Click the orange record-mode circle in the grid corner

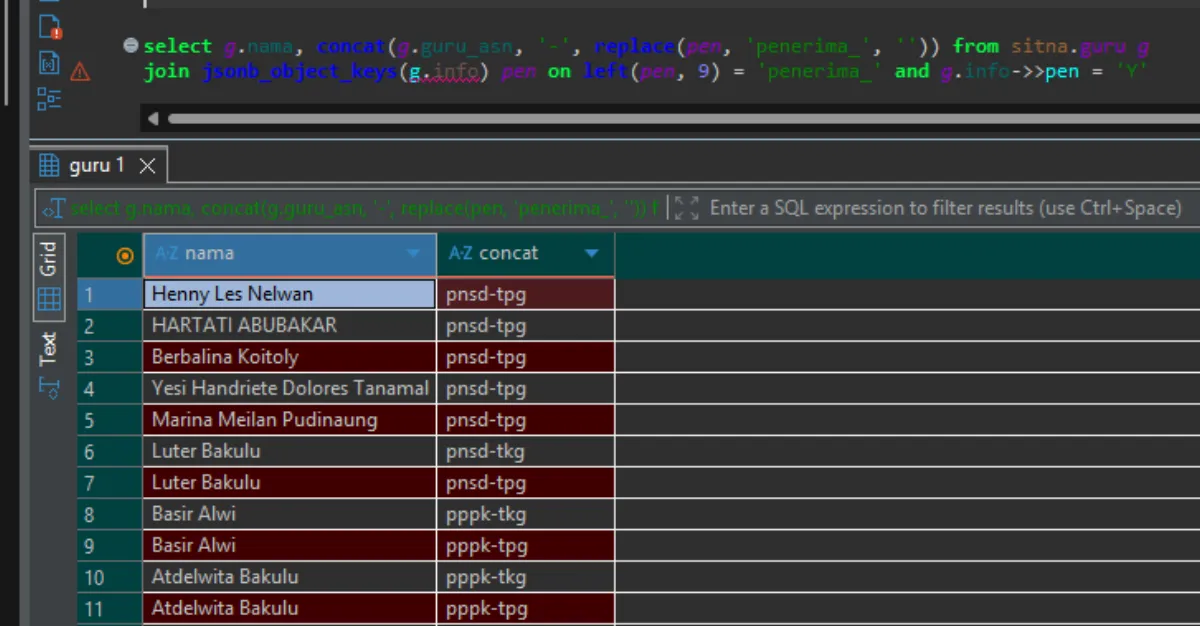coord(125,256)
